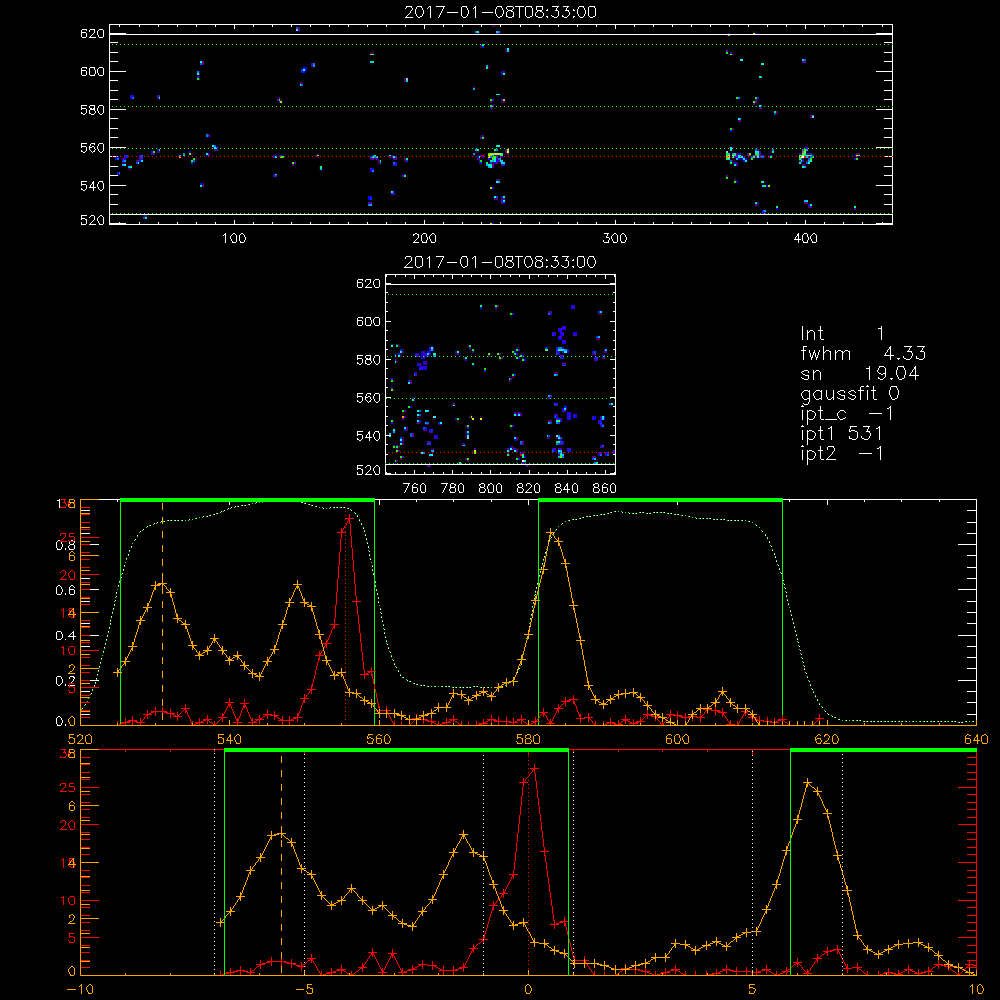The height and width of the screenshot is (1000, 1000).
Task: Click the '800' x-axis label in zoomed plot
Action: [490, 489]
